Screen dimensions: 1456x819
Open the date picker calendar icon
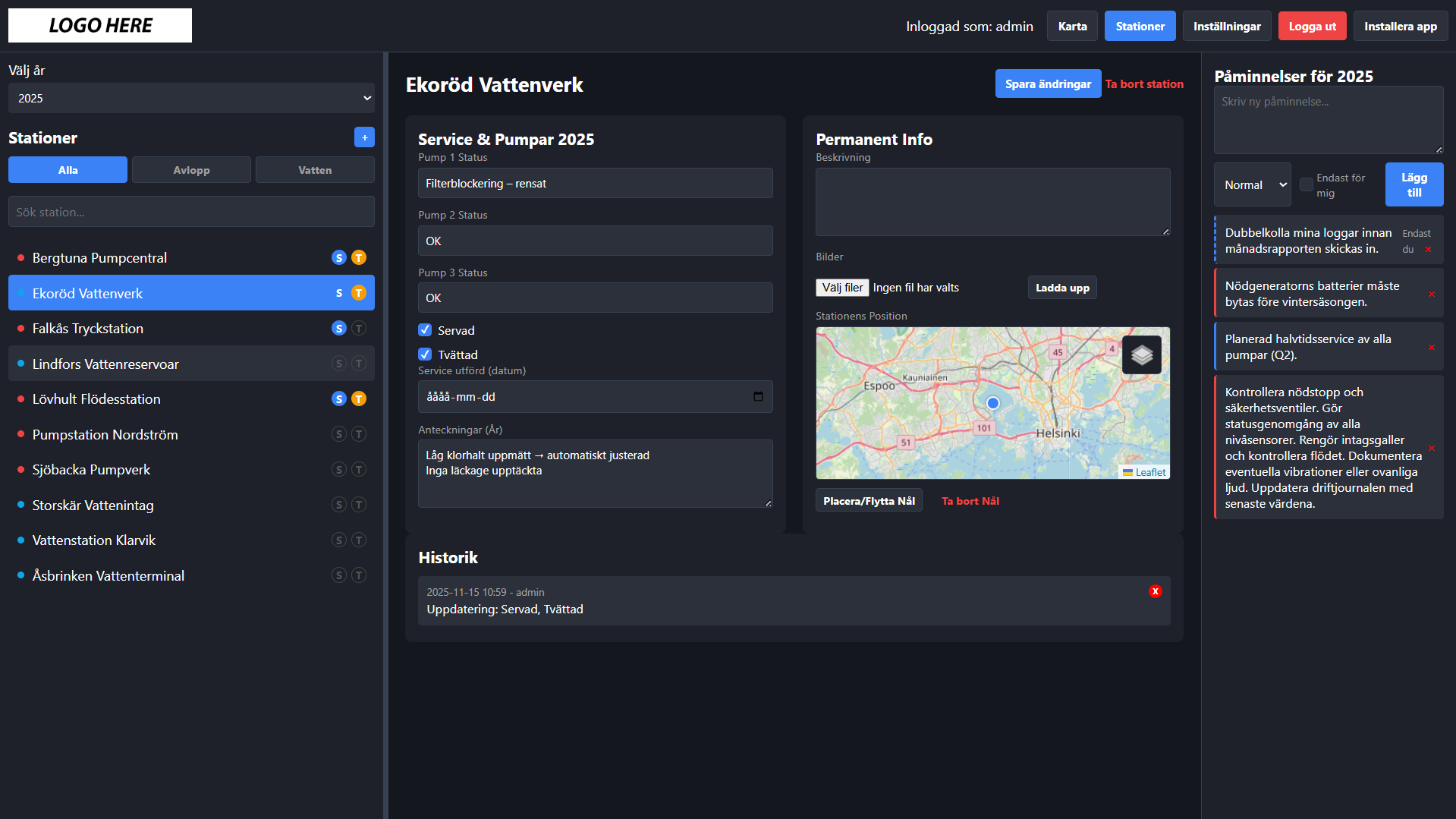pos(757,397)
